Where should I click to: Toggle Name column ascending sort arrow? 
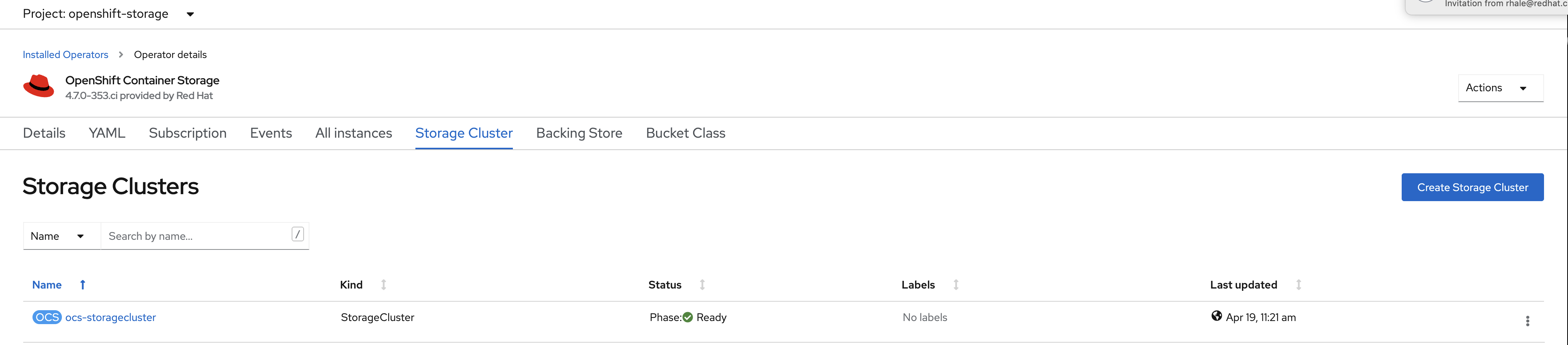pos(83,285)
